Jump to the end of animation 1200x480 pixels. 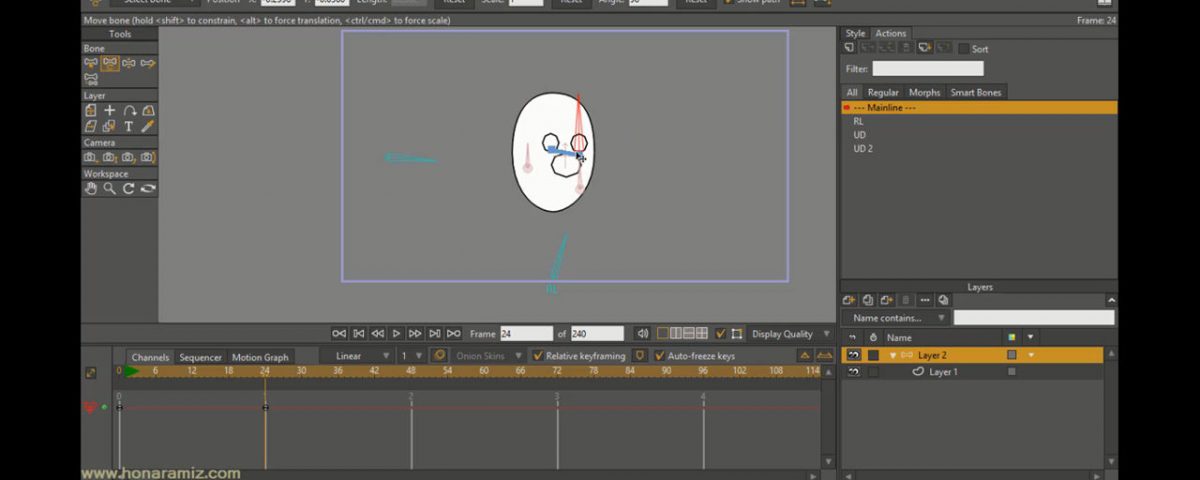[x=453, y=334]
